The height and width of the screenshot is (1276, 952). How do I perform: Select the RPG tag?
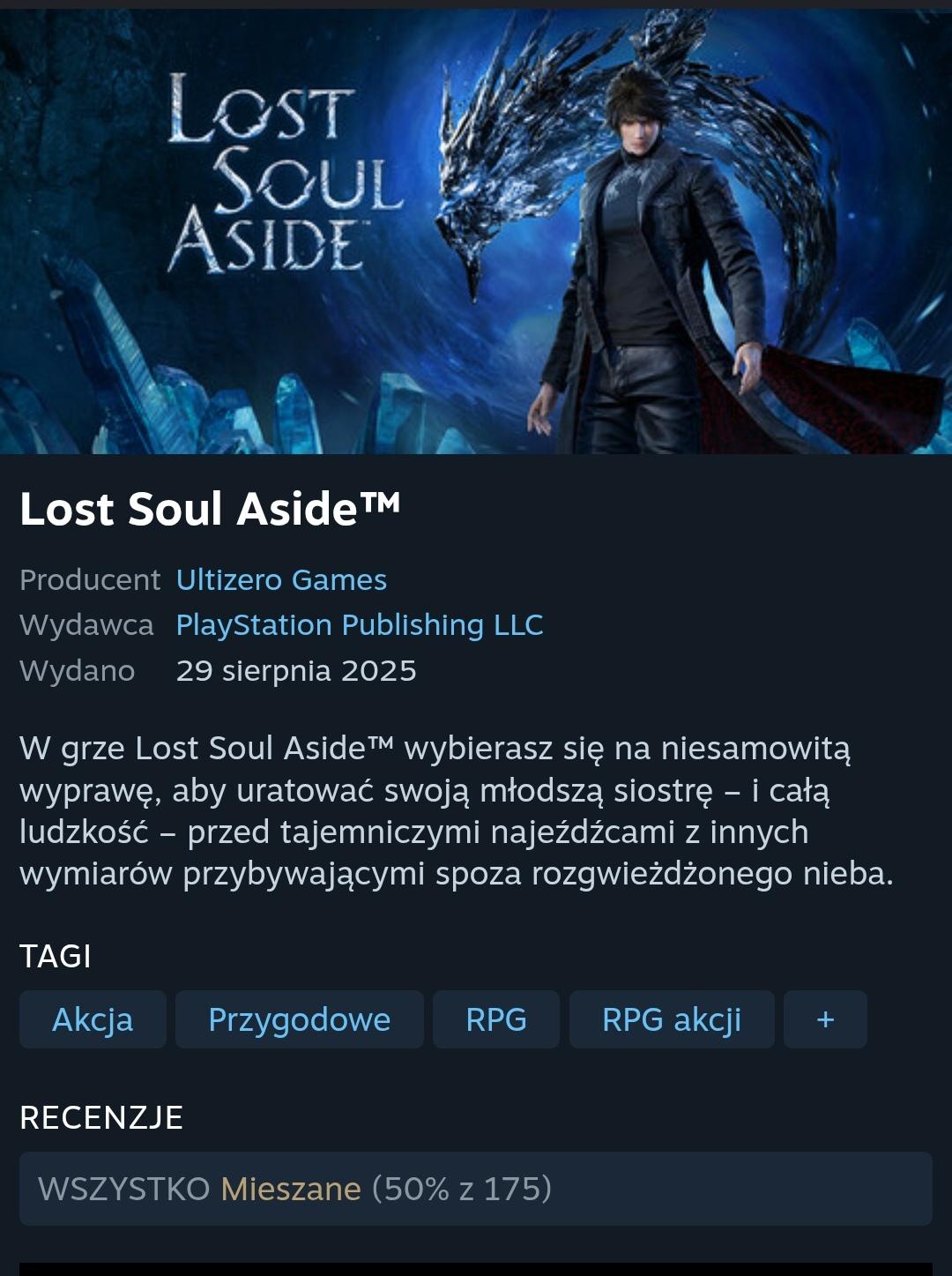pos(496,1019)
